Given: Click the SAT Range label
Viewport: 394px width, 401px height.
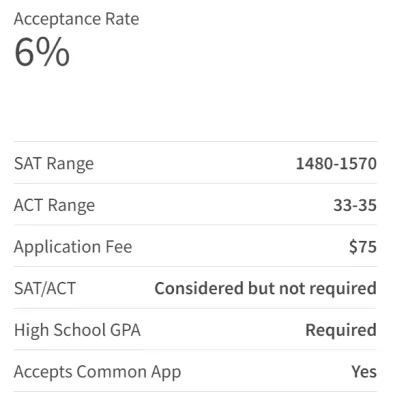Looking at the screenshot, I should point(54,164).
